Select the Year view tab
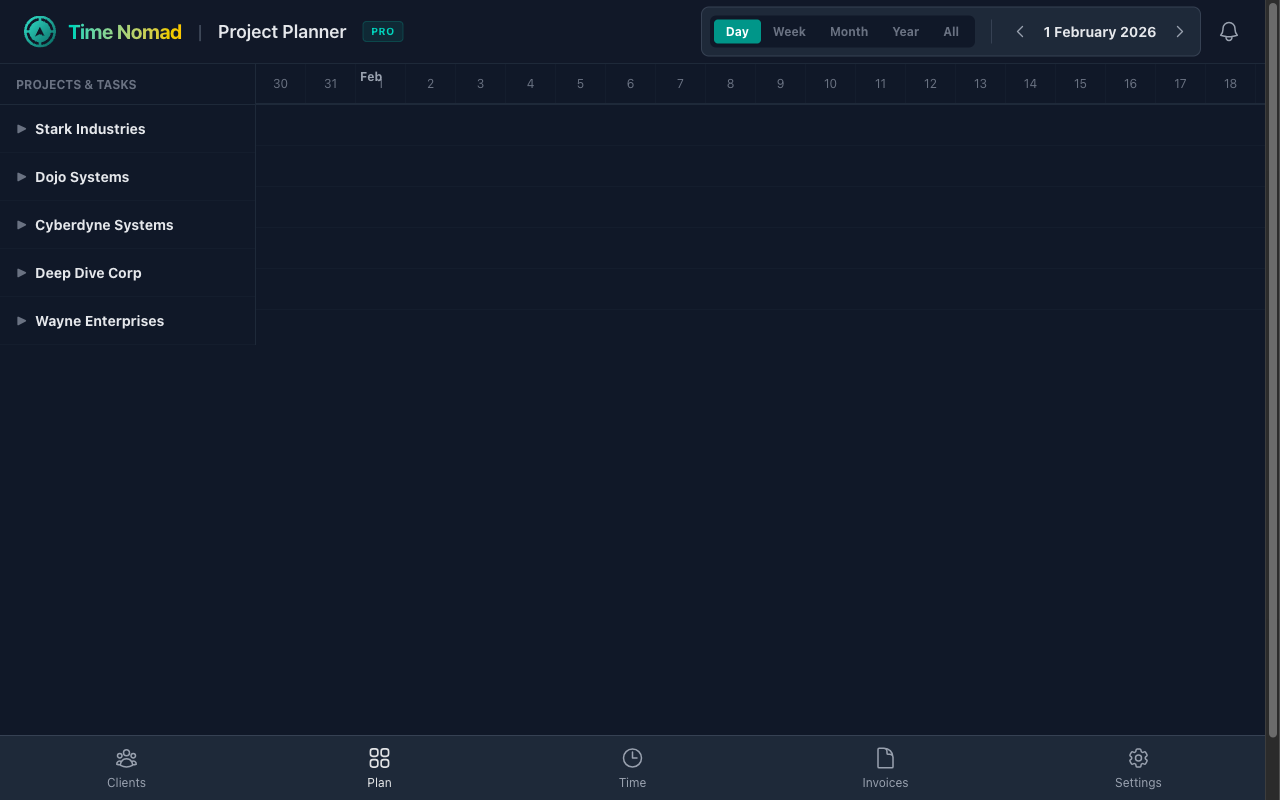The height and width of the screenshot is (800, 1280). point(905,31)
